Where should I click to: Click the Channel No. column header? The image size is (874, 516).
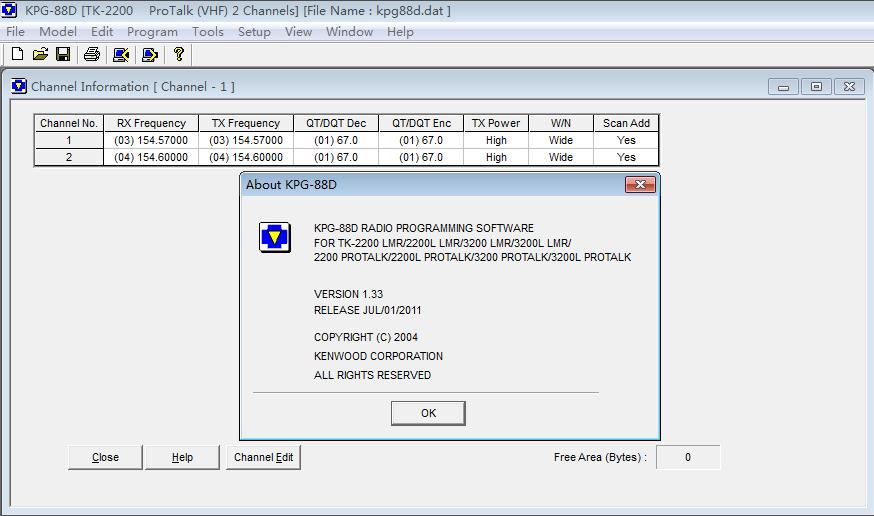(69, 123)
